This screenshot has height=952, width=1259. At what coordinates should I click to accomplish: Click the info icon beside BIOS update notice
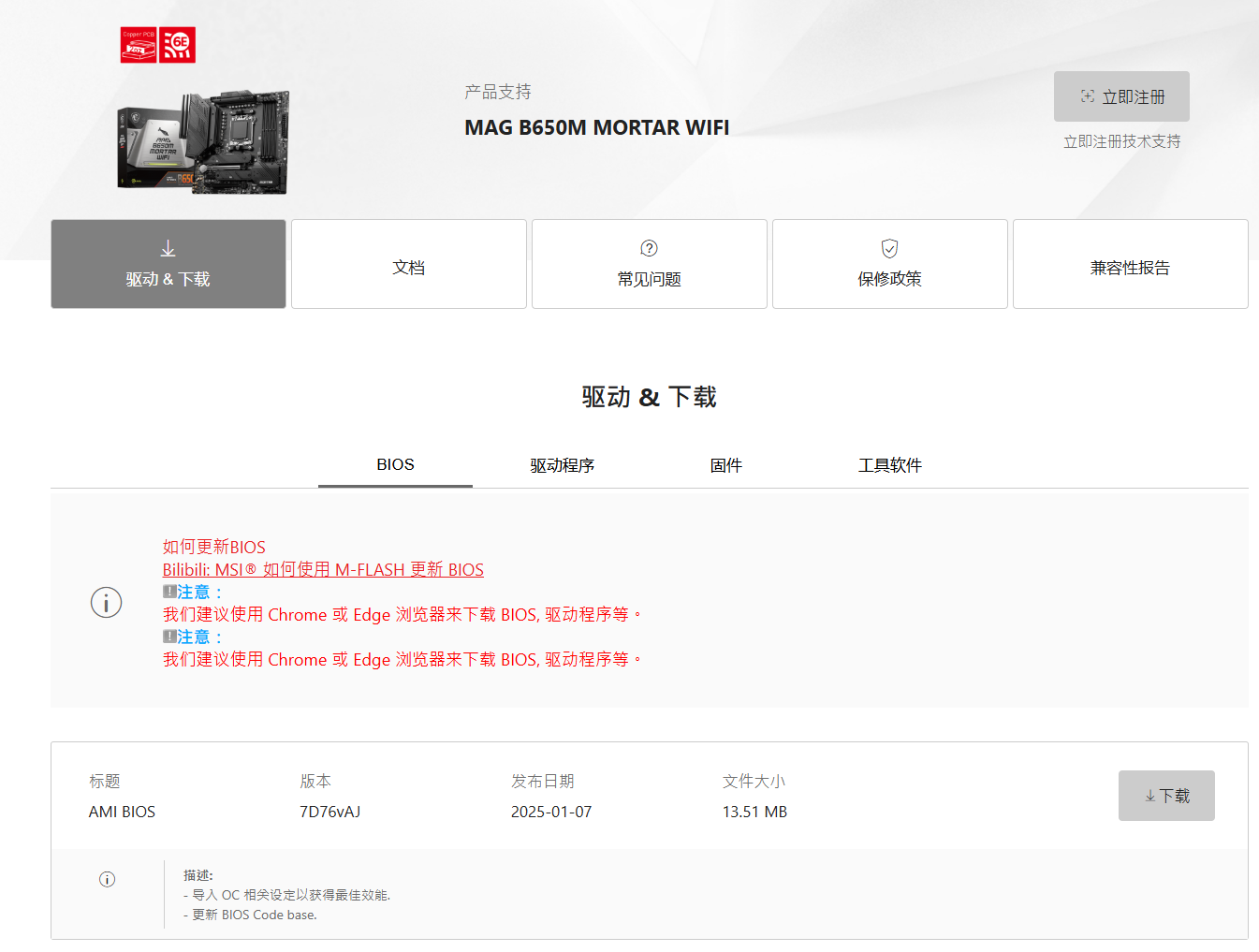pyautogui.click(x=107, y=603)
